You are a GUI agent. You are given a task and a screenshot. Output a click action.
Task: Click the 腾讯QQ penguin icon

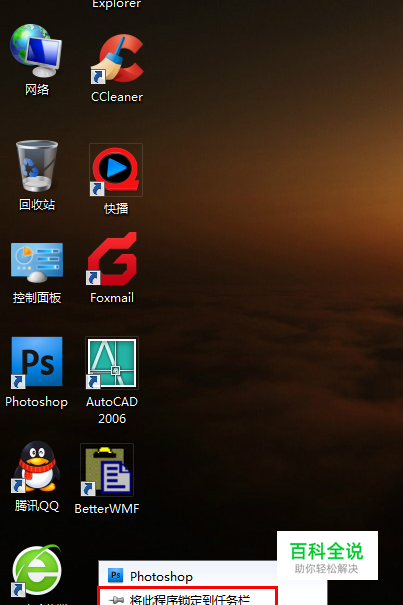coord(37,467)
